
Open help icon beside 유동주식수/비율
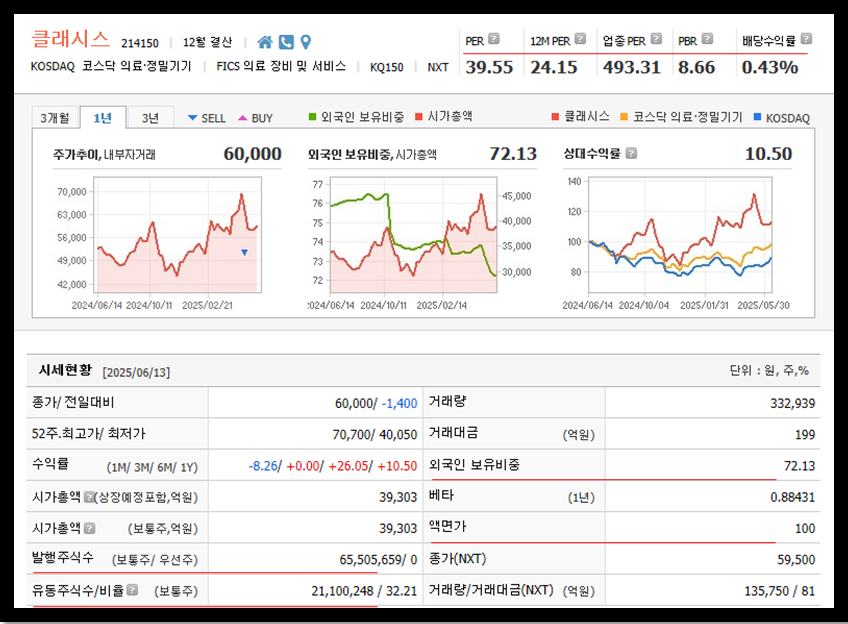pos(132,590)
